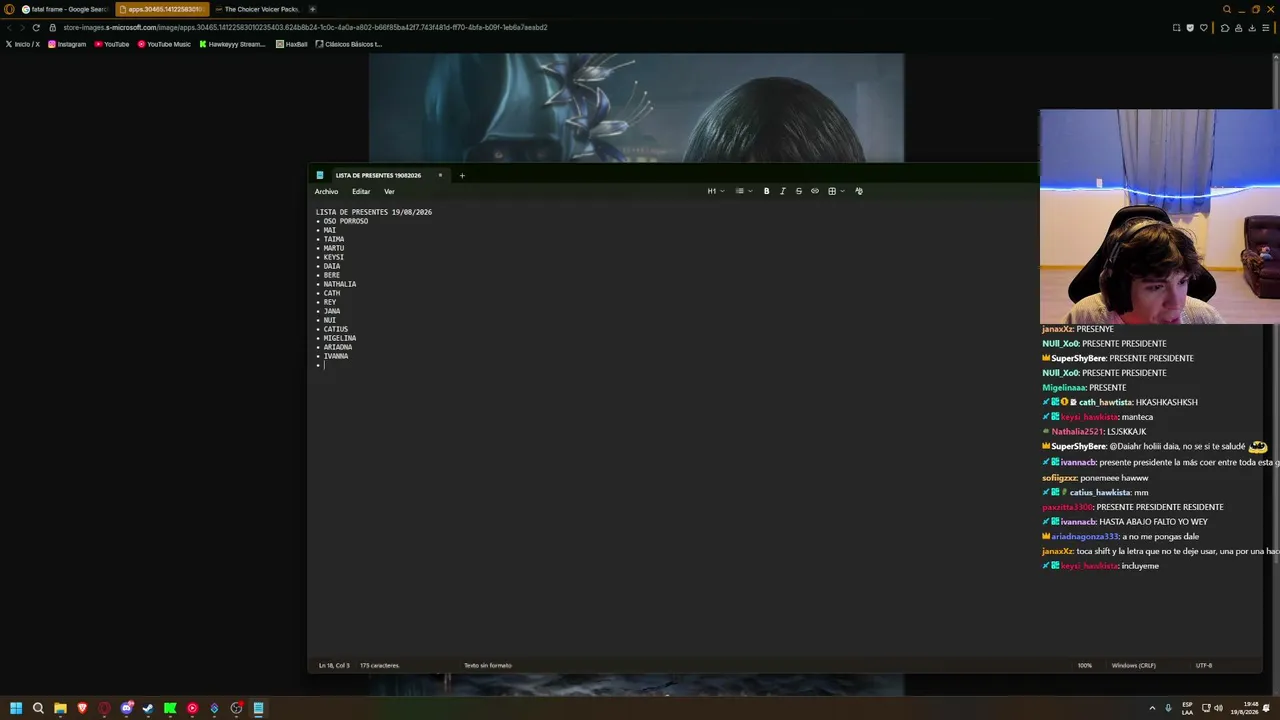Open Kick app from taskbar
The height and width of the screenshot is (720, 1280).
click(x=170, y=708)
